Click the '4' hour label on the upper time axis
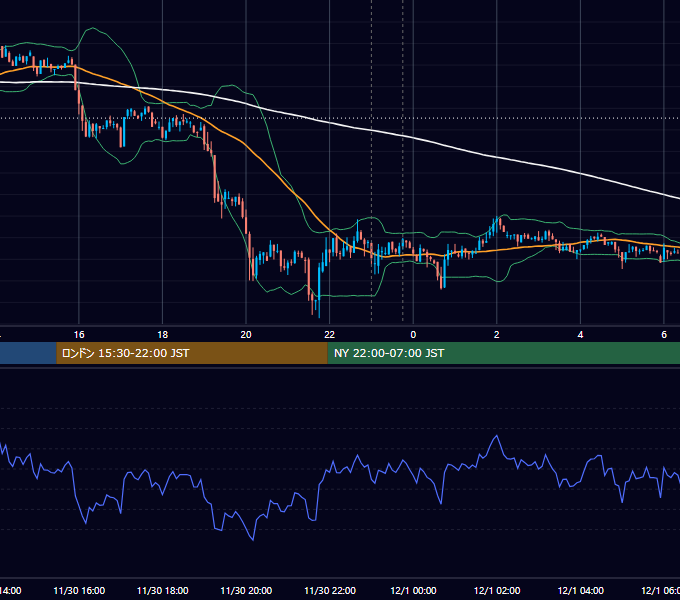 tap(580, 335)
